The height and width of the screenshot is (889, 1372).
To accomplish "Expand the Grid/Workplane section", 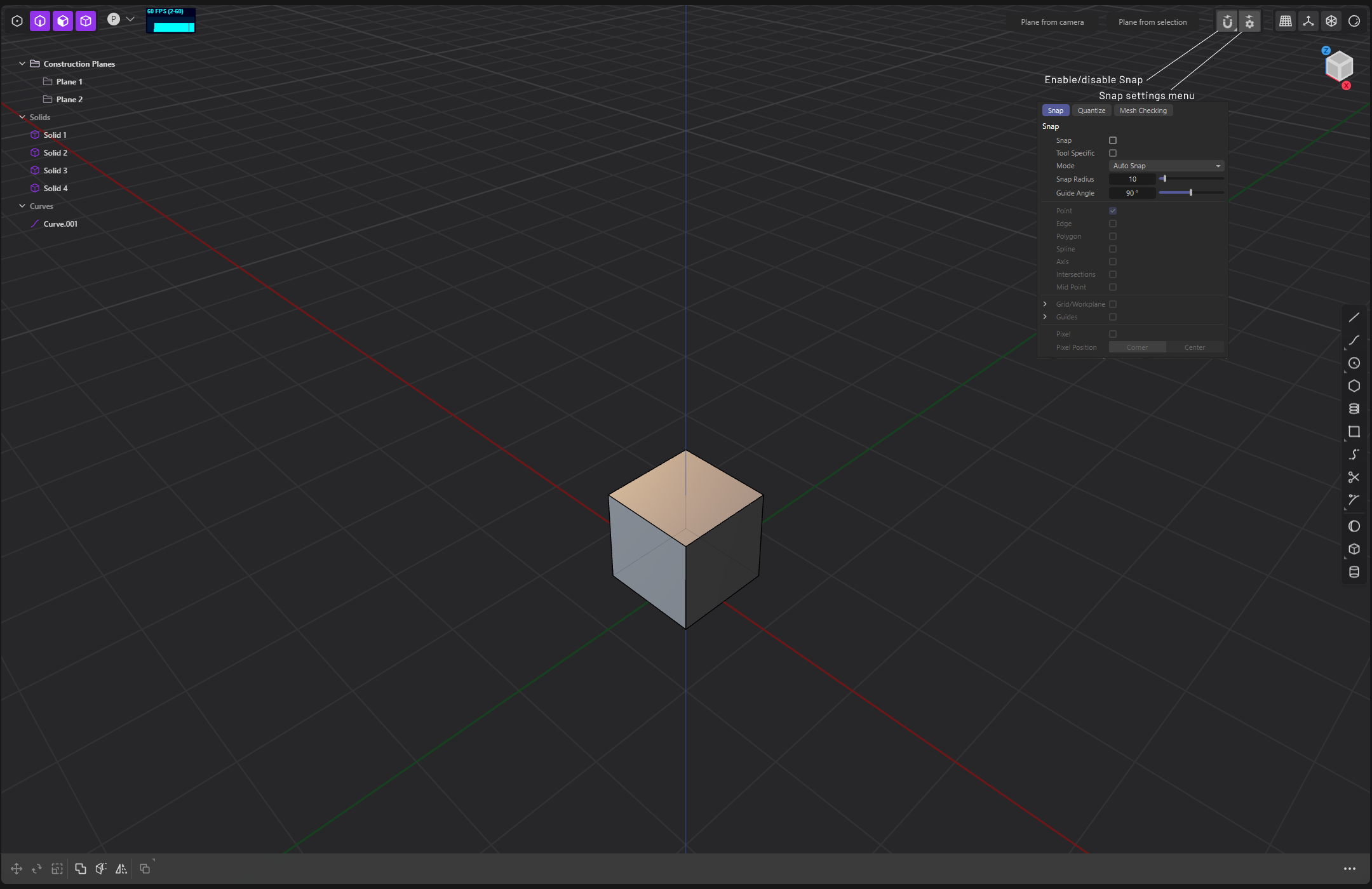I will 1045,304.
